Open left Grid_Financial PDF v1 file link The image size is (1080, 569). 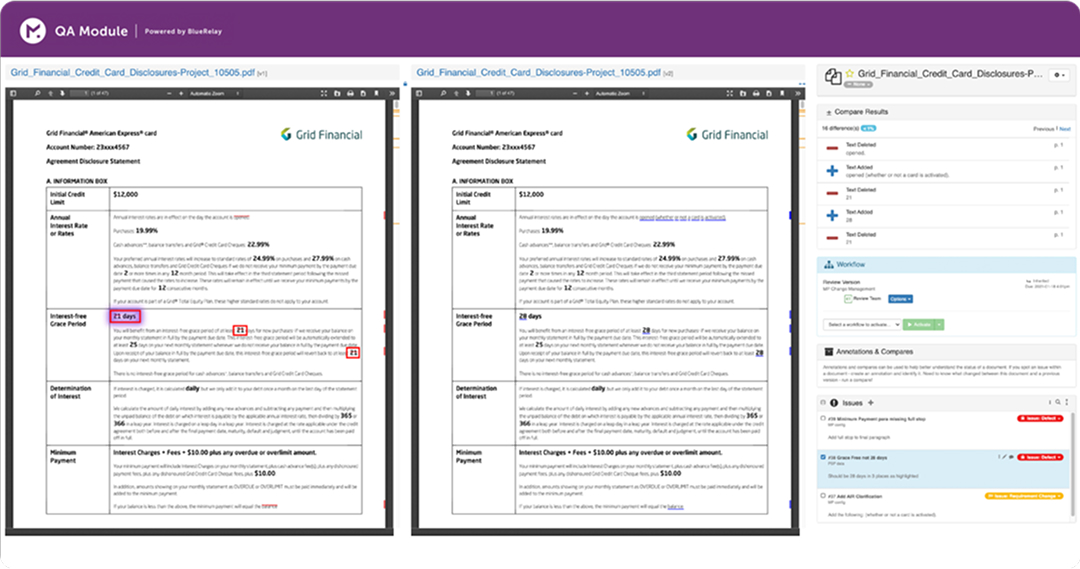132,72
